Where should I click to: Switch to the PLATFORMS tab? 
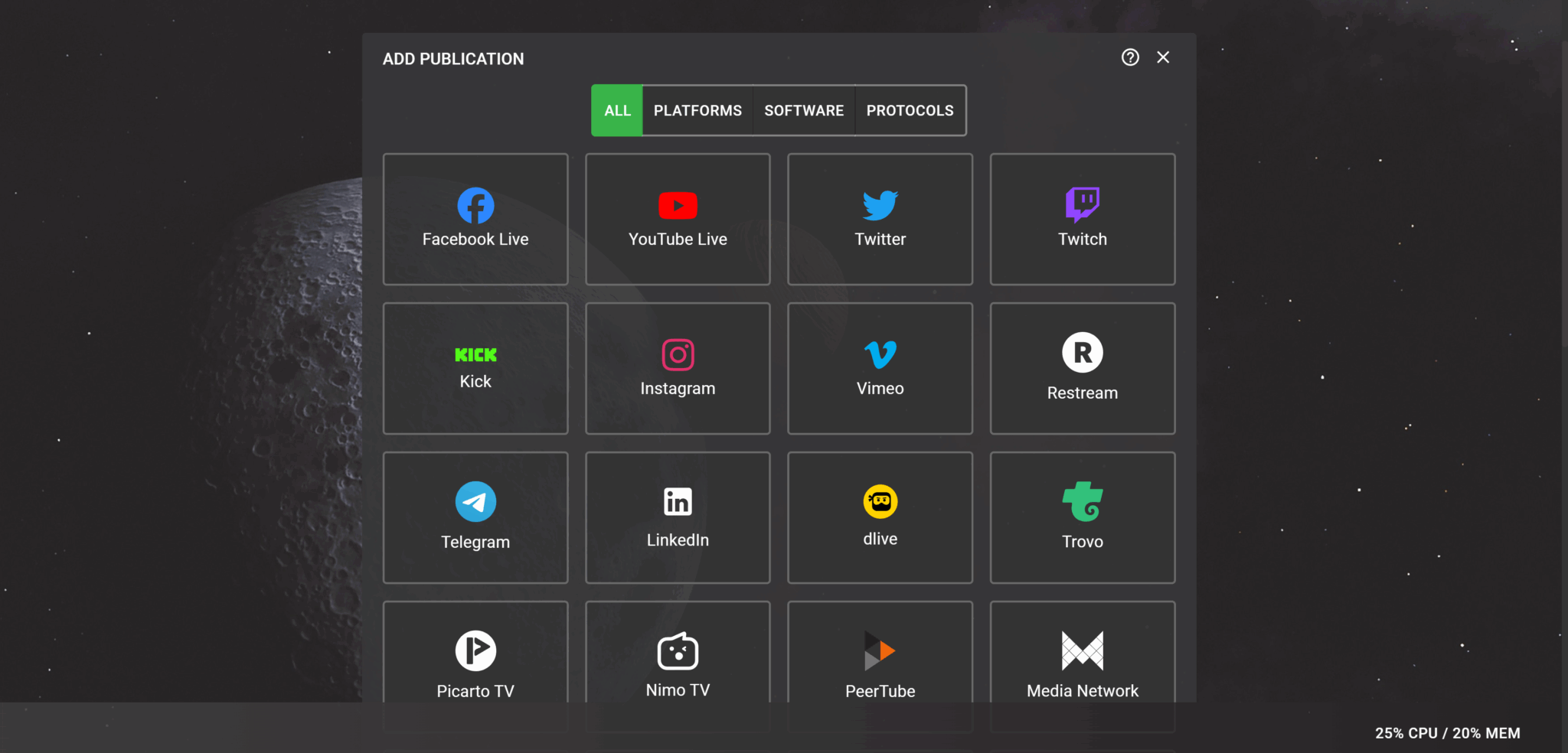[697, 110]
